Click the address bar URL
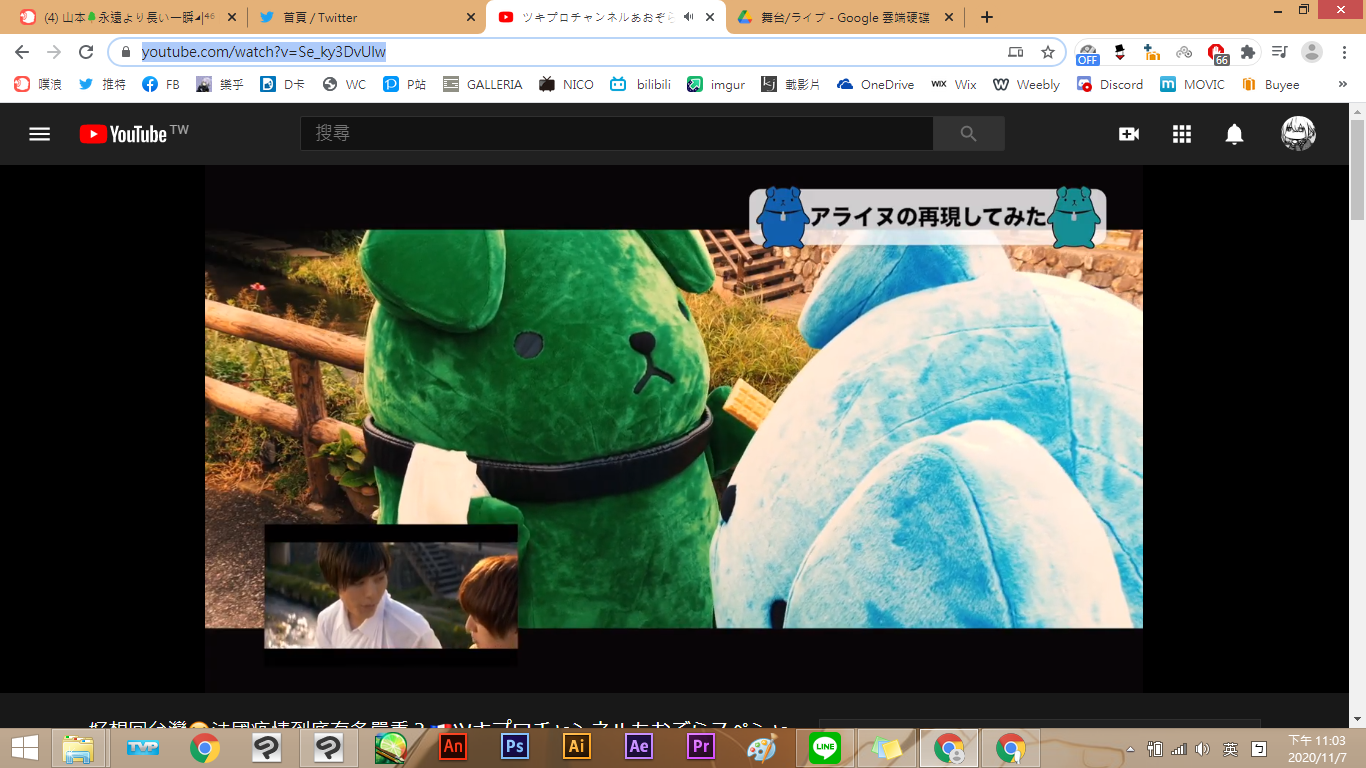The height and width of the screenshot is (768, 1366). [x=264, y=52]
